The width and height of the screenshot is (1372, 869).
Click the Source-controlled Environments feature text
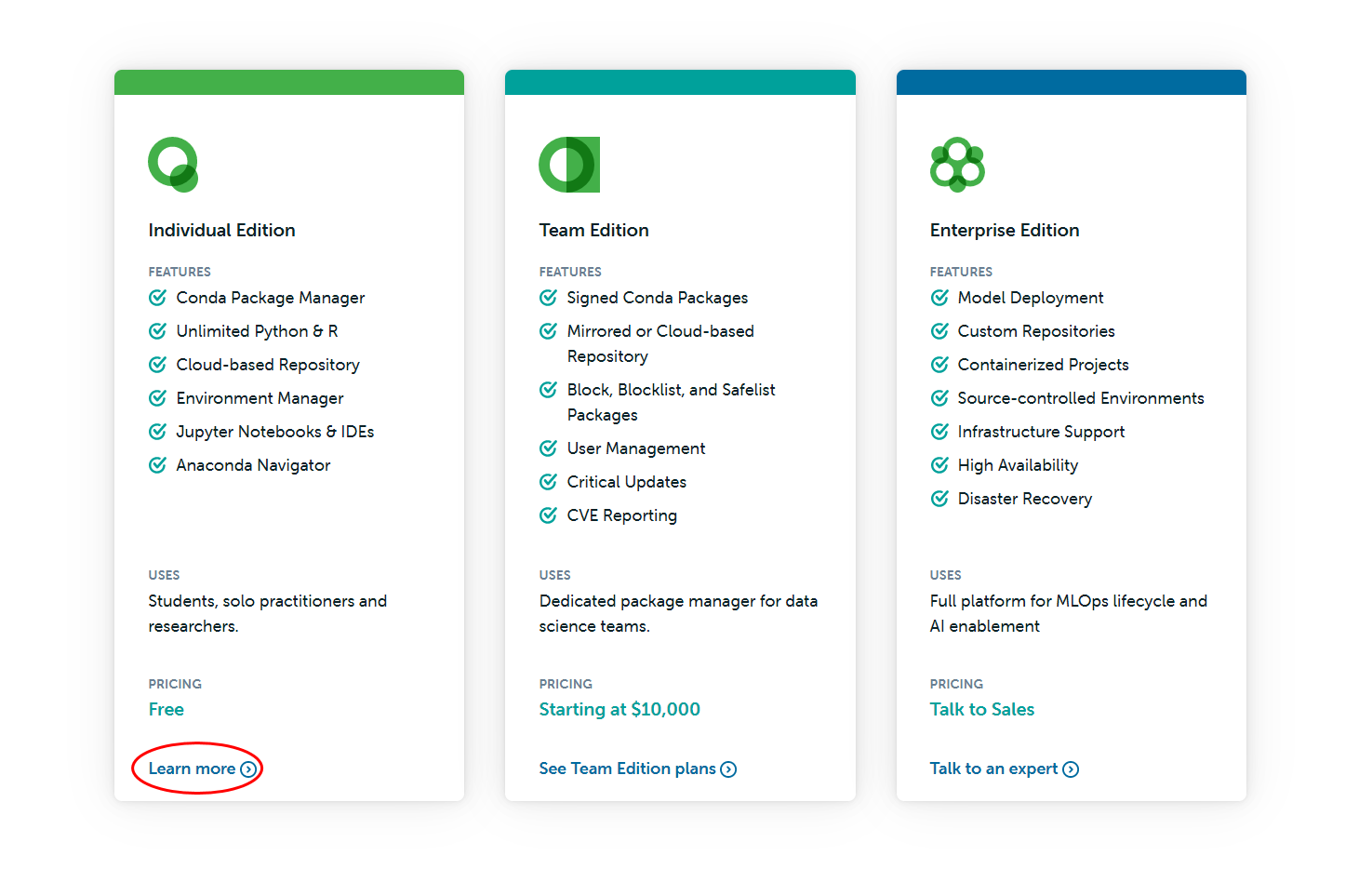coord(1081,398)
